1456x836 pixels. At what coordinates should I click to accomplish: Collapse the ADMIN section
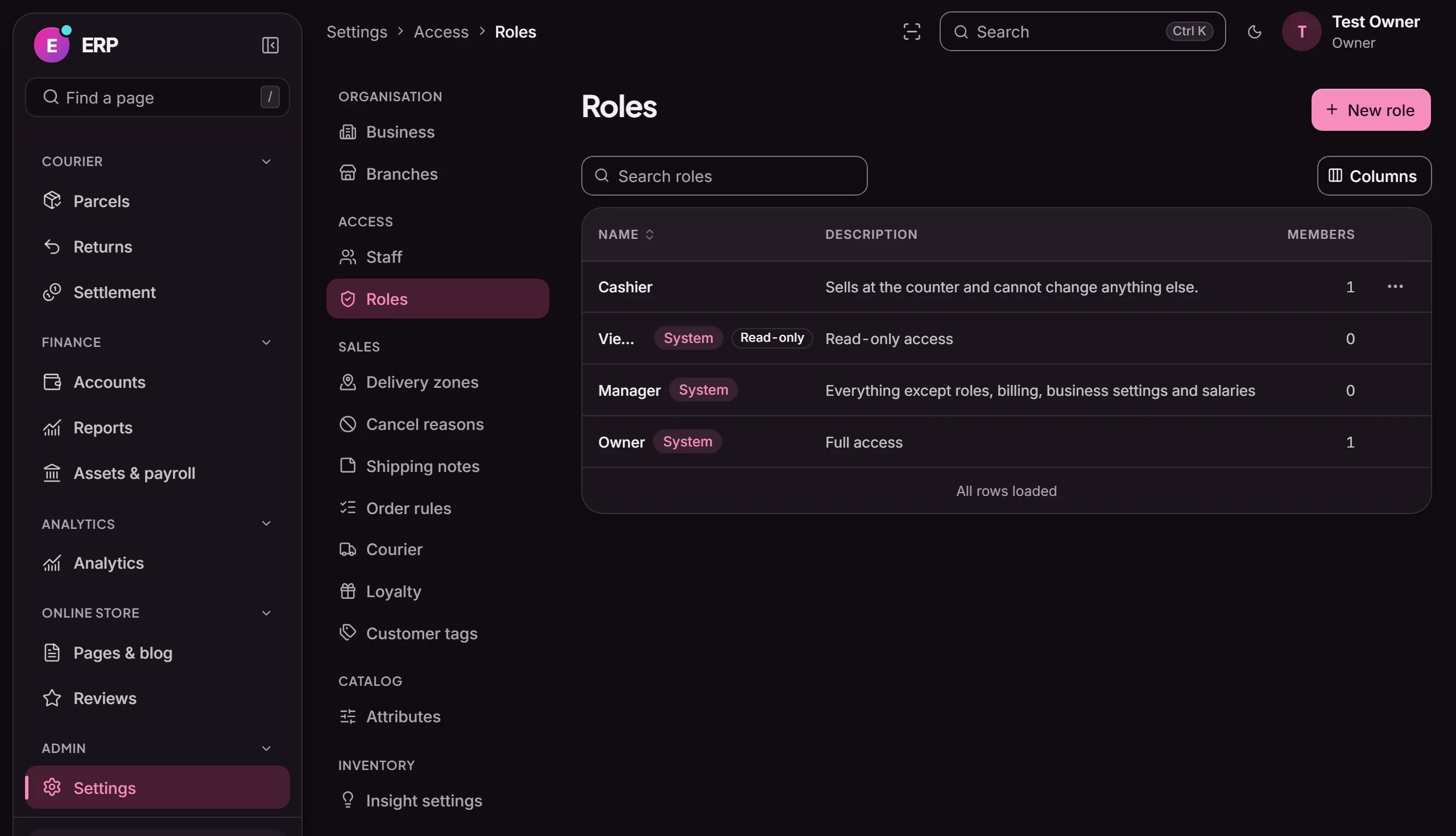coord(266,748)
